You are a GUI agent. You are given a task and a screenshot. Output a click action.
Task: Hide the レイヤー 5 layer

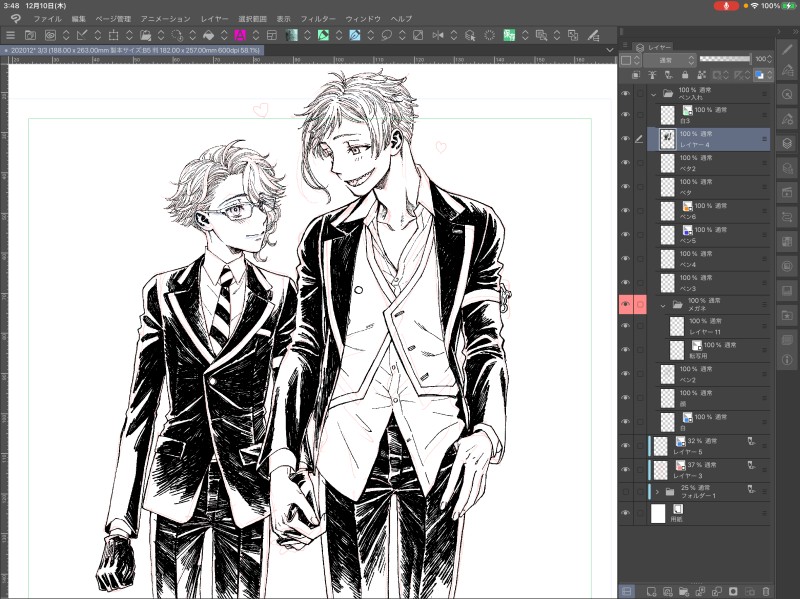(626, 445)
